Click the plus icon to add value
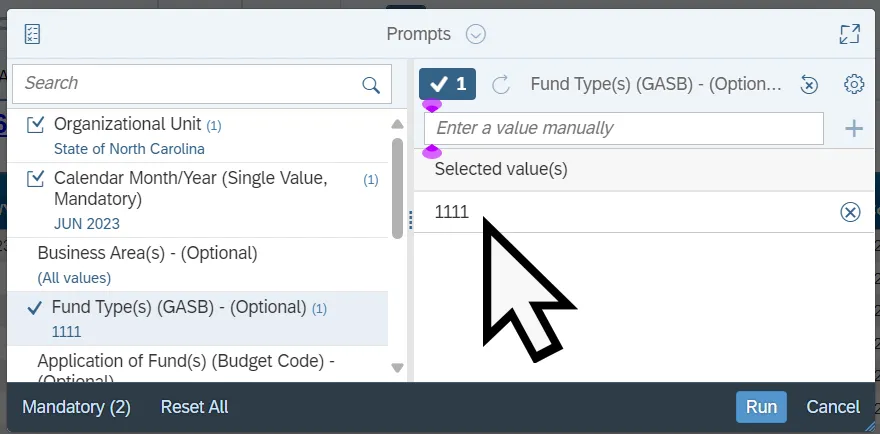 pos(854,128)
